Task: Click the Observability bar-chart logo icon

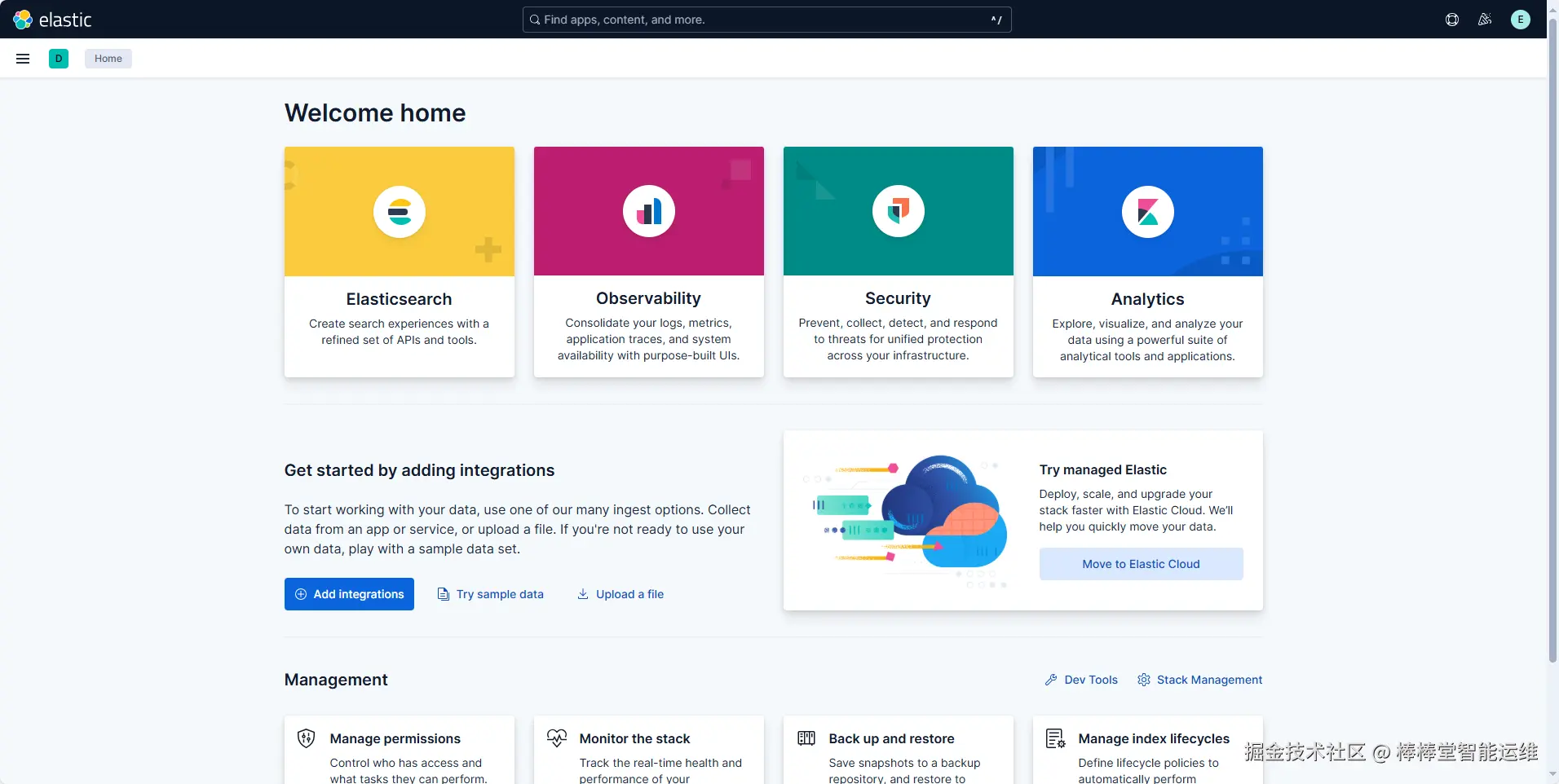Action: pos(649,211)
